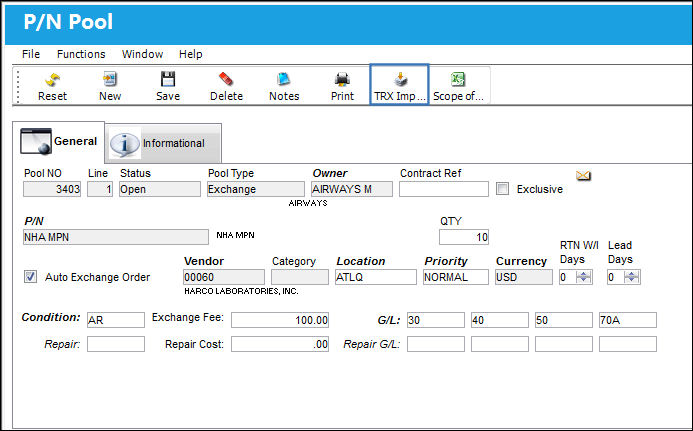
Task: Click the G/L field containing 30
Action: click(x=436, y=320)
